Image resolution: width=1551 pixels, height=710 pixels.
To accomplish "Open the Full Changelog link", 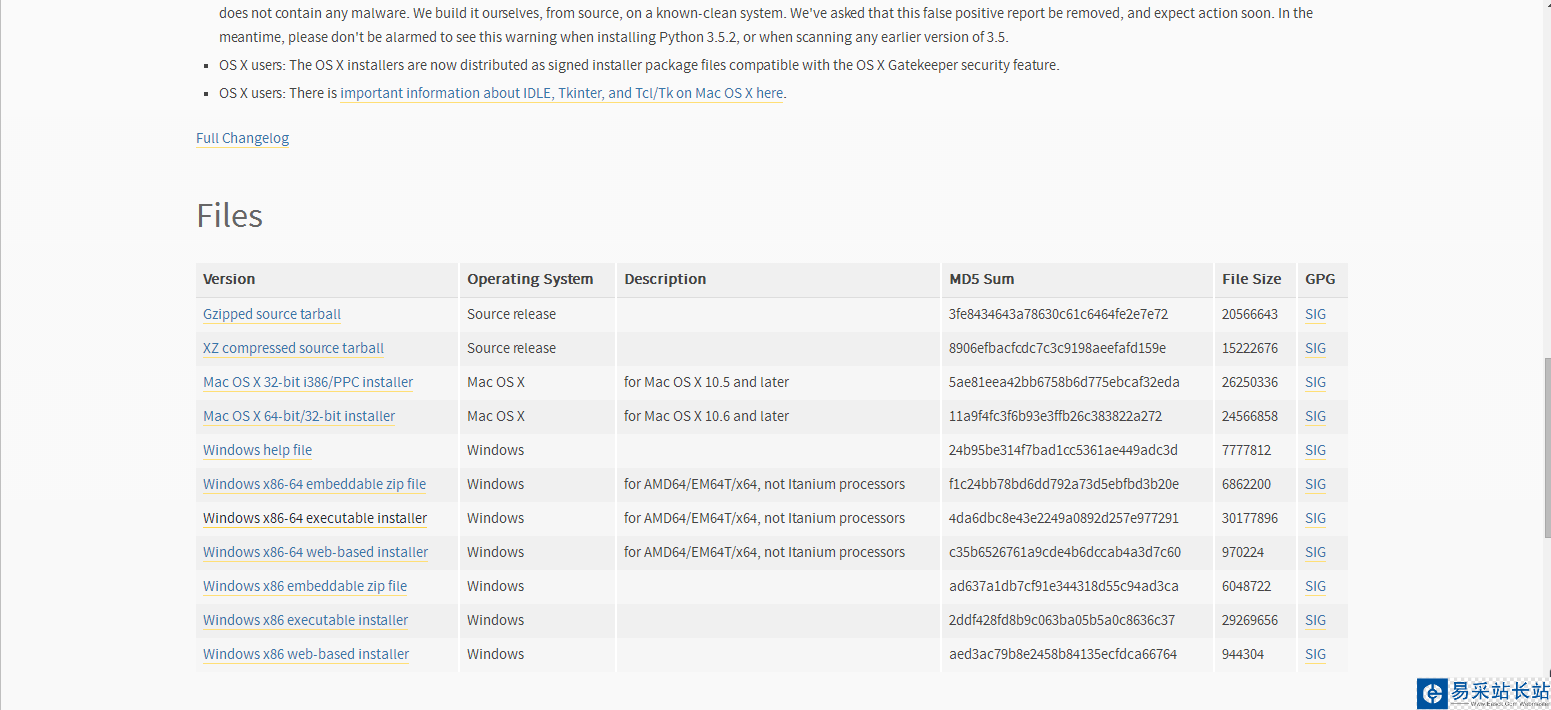I will click(x=242, y=138).
